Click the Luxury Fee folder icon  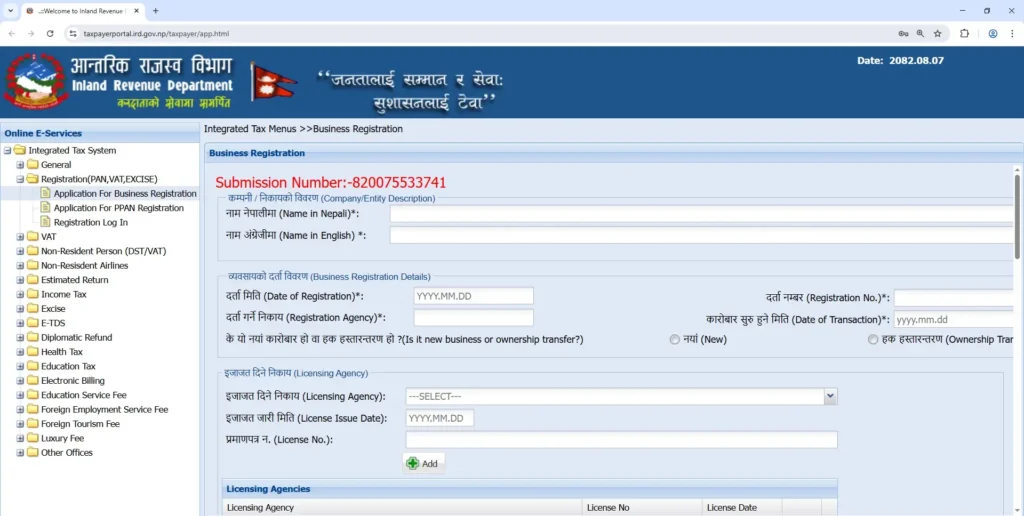point(33,438)
